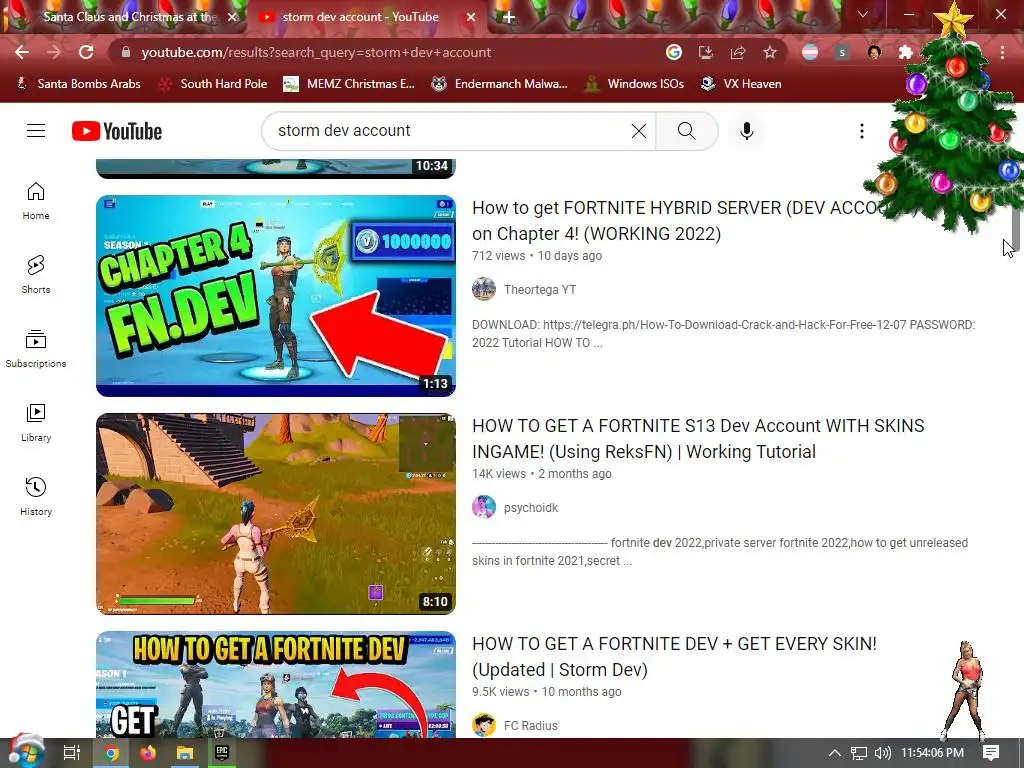Launch Firefox from taskbar
The width and height of the screenshot is (1024, 768).
pos(148,753)
